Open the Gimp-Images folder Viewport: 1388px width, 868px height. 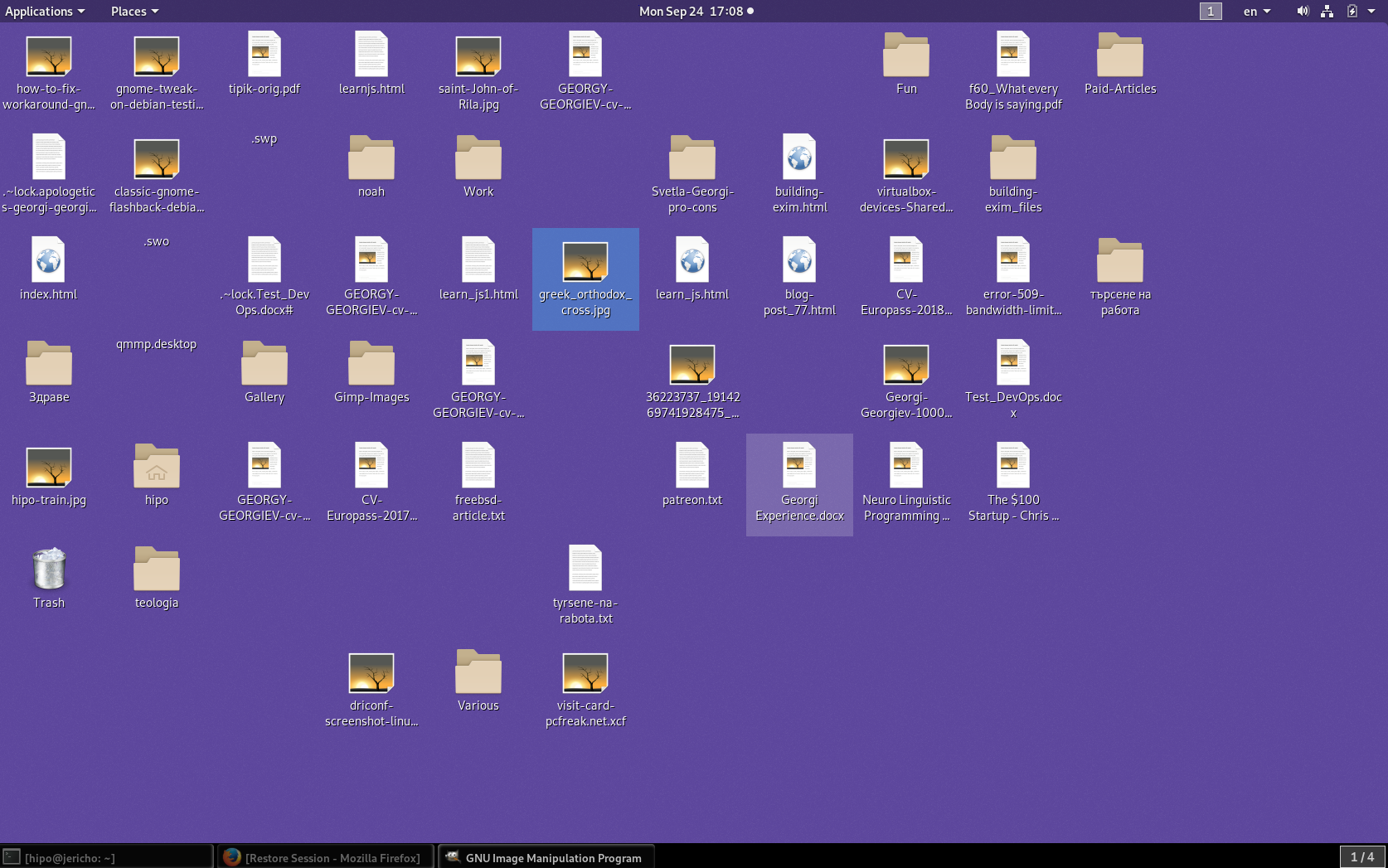371,362
